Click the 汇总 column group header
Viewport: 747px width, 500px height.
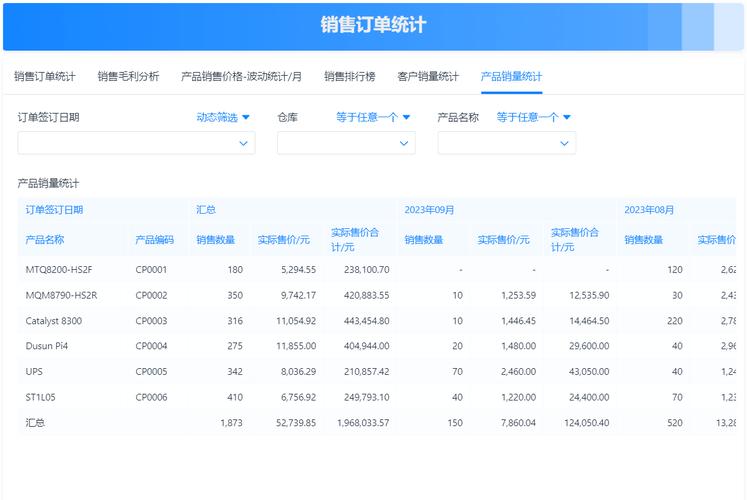[x=206, y=210]
